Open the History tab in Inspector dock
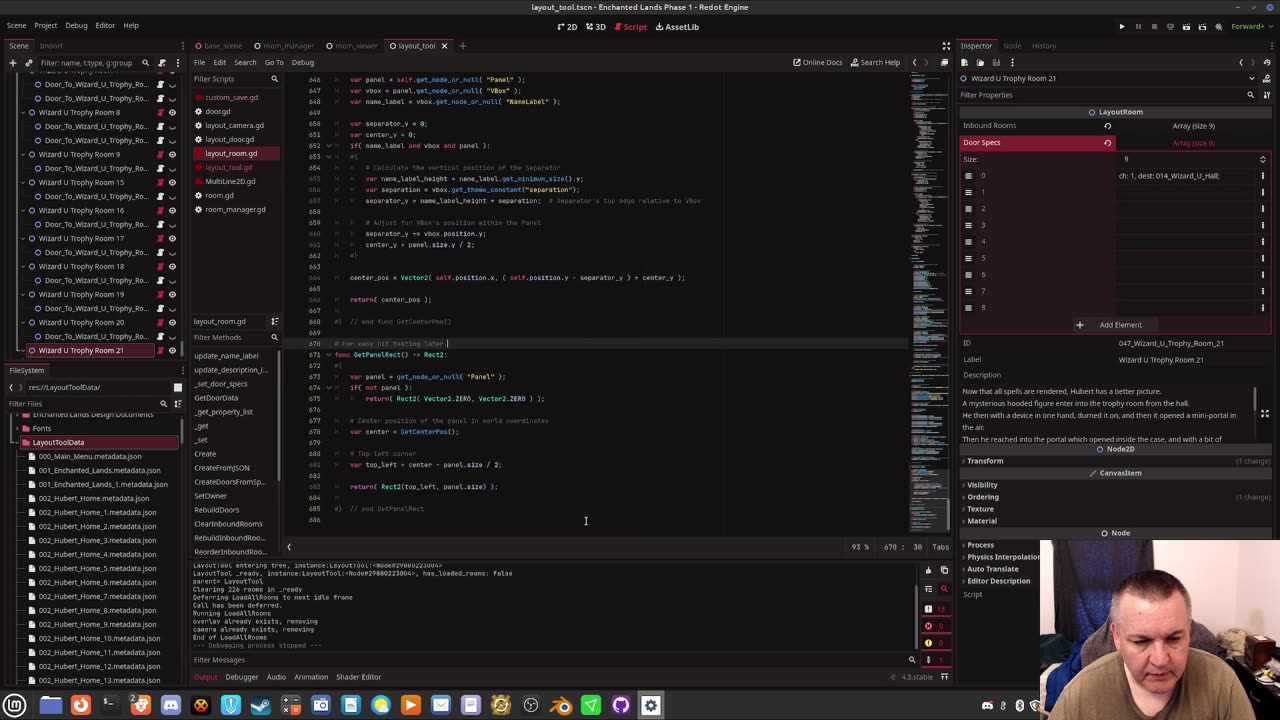 click(x=1044, y=46)
